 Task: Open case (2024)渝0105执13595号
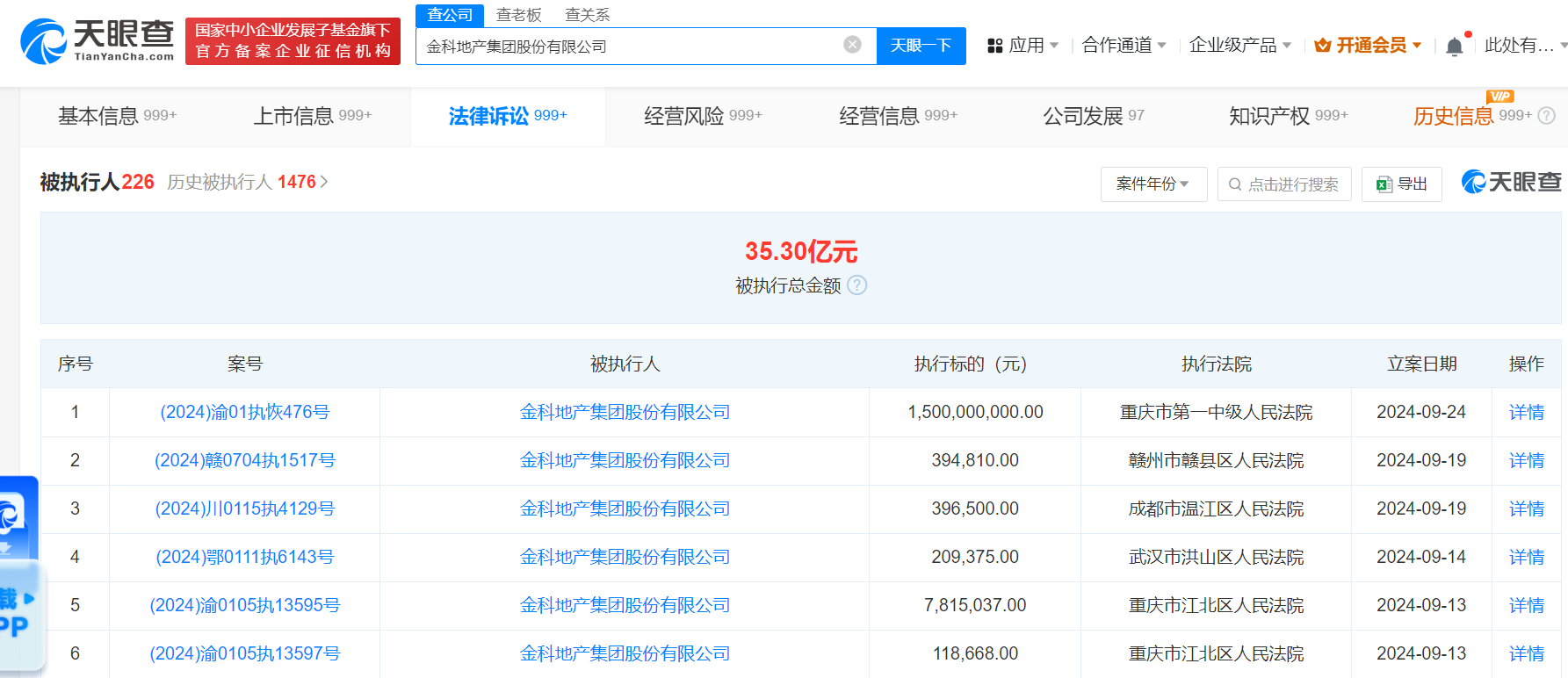pyautogui.click(x=245, y=605)
